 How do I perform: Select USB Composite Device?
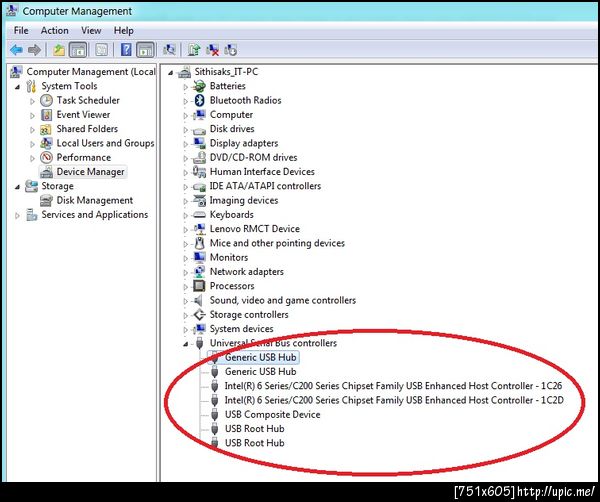click(272, 414)
